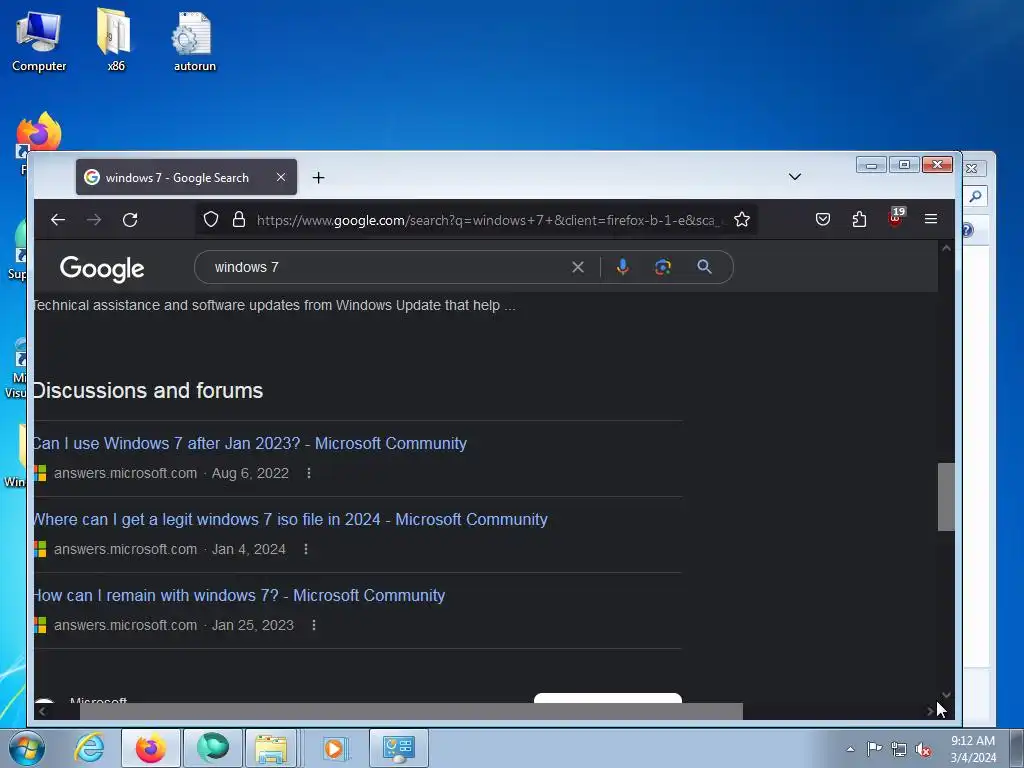Open the Firefox hamburger menu
The width and height of the screenshot is (1024, 768).
coord(931,219)
